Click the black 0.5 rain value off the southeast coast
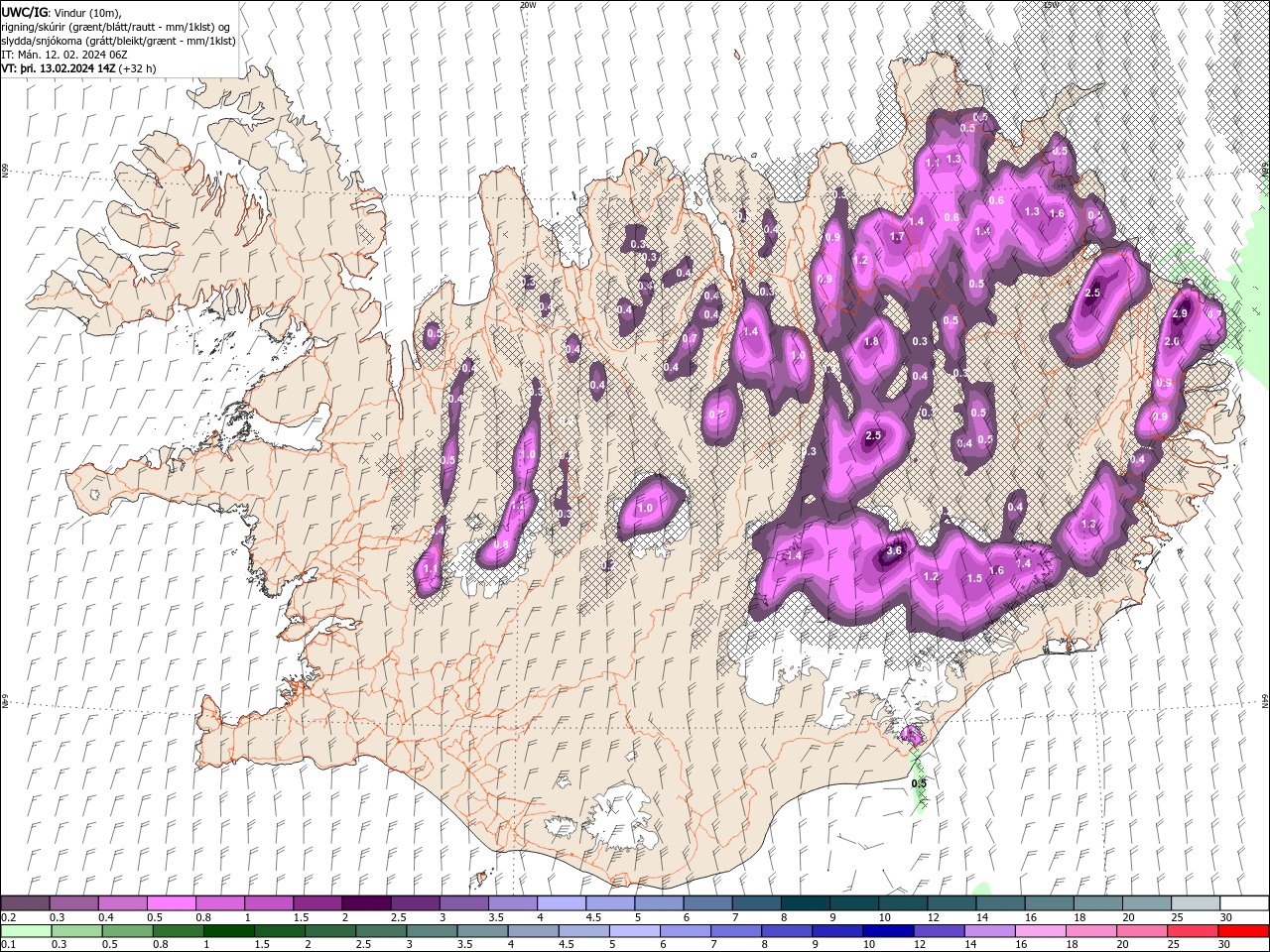The width and height of the screenshot is (1270, 952). tap(919, 783)
